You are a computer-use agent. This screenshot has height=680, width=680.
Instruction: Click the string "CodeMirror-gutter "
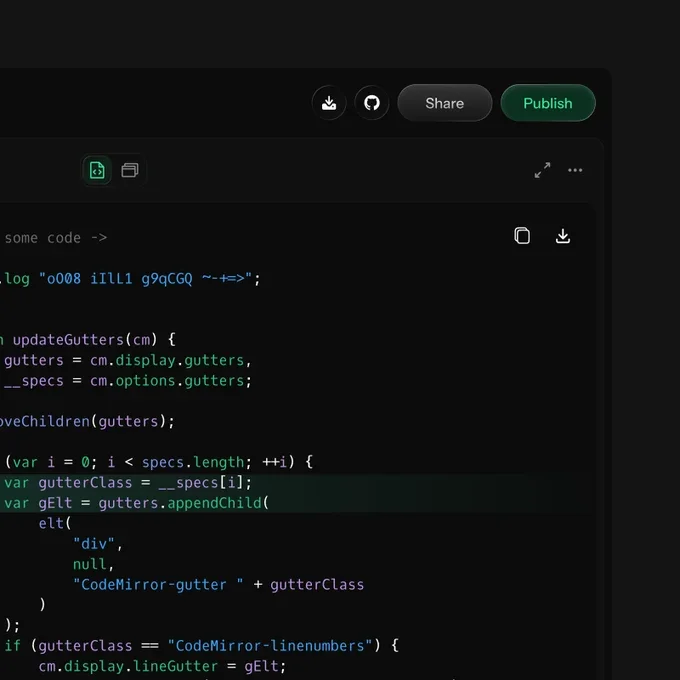[158, 585]
